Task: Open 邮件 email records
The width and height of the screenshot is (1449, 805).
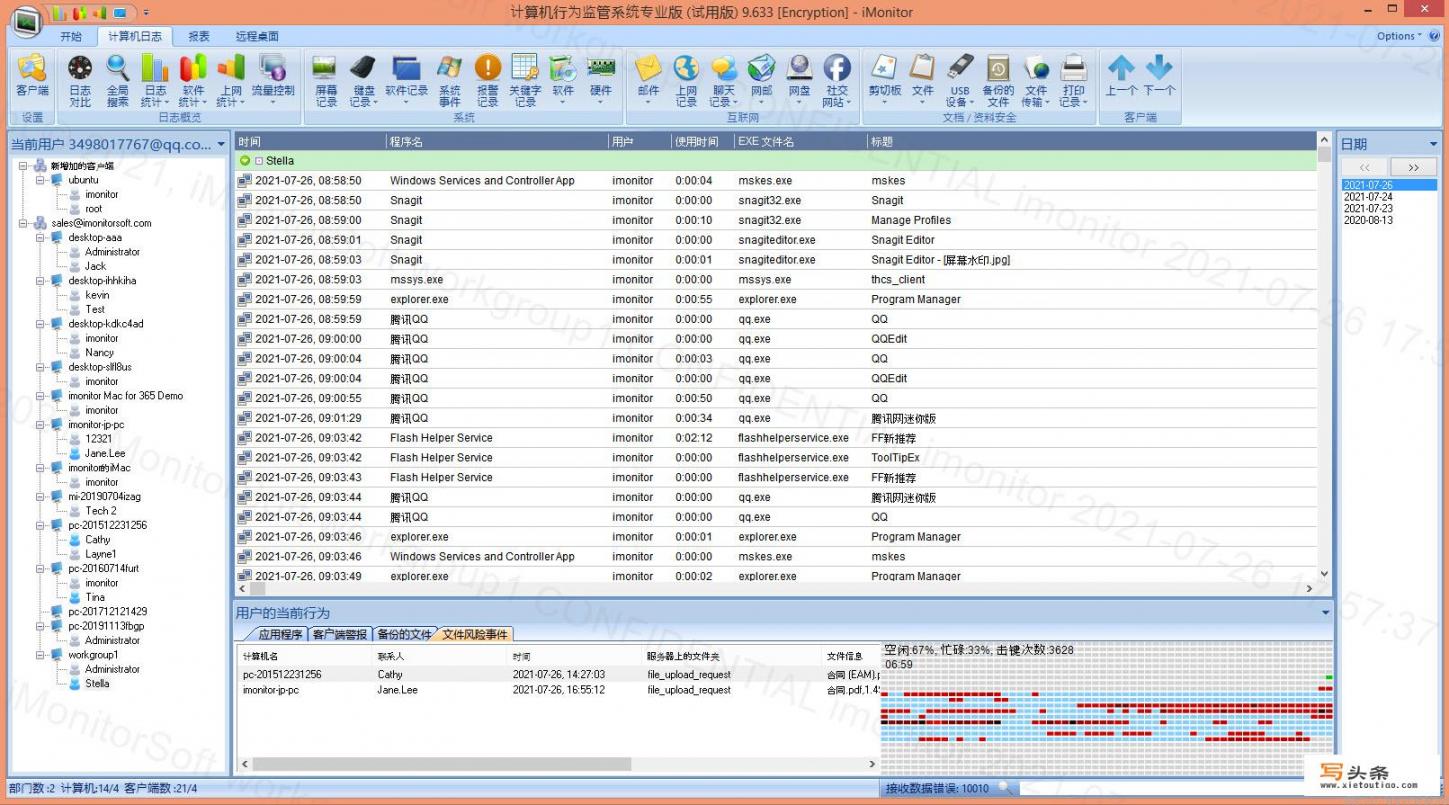Action: tap(648, 79)
